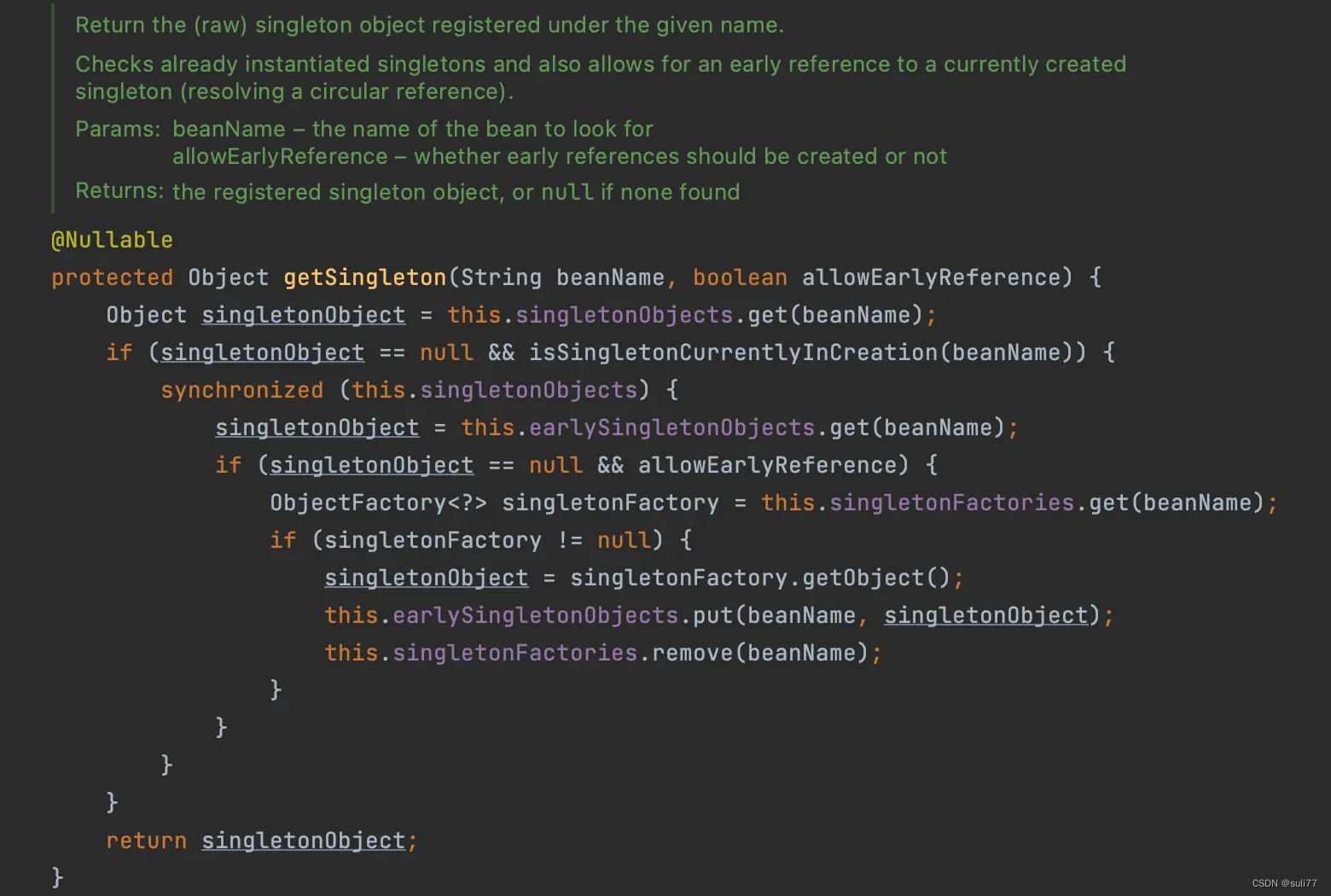Click the String type in method signature

[501, 277]
